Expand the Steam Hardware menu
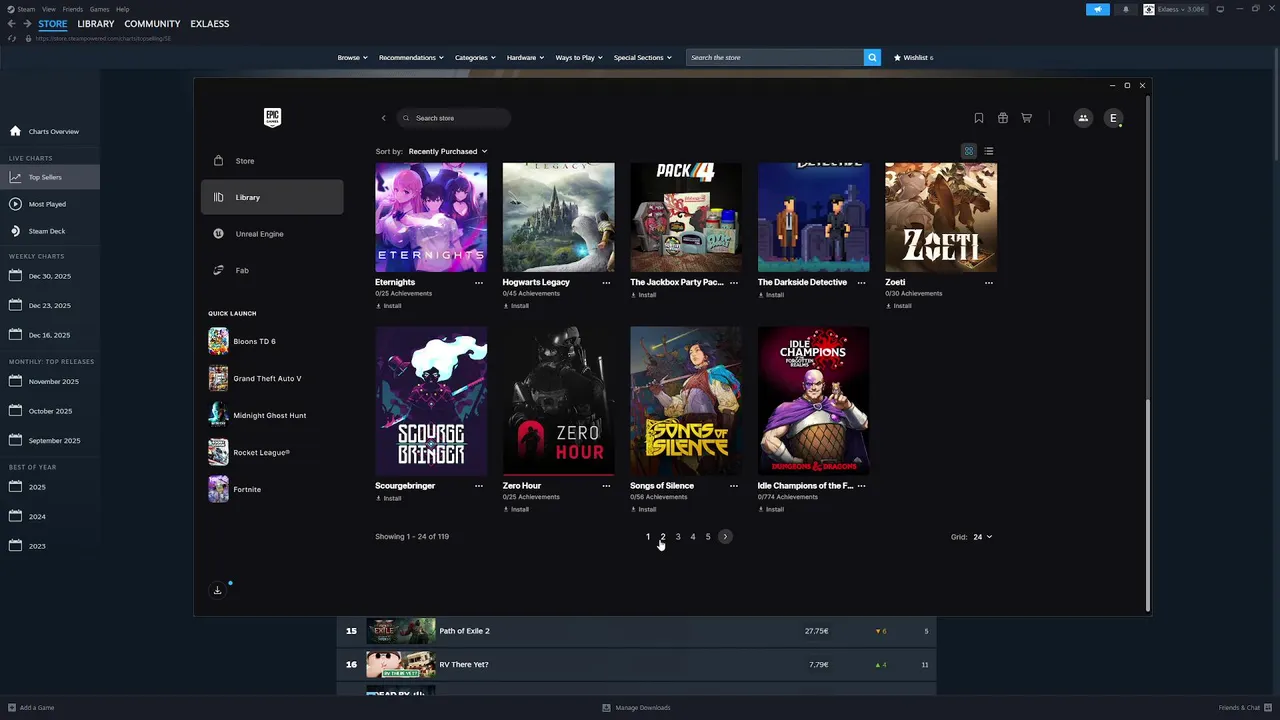 pyautogui.click(x=525, y=57)
